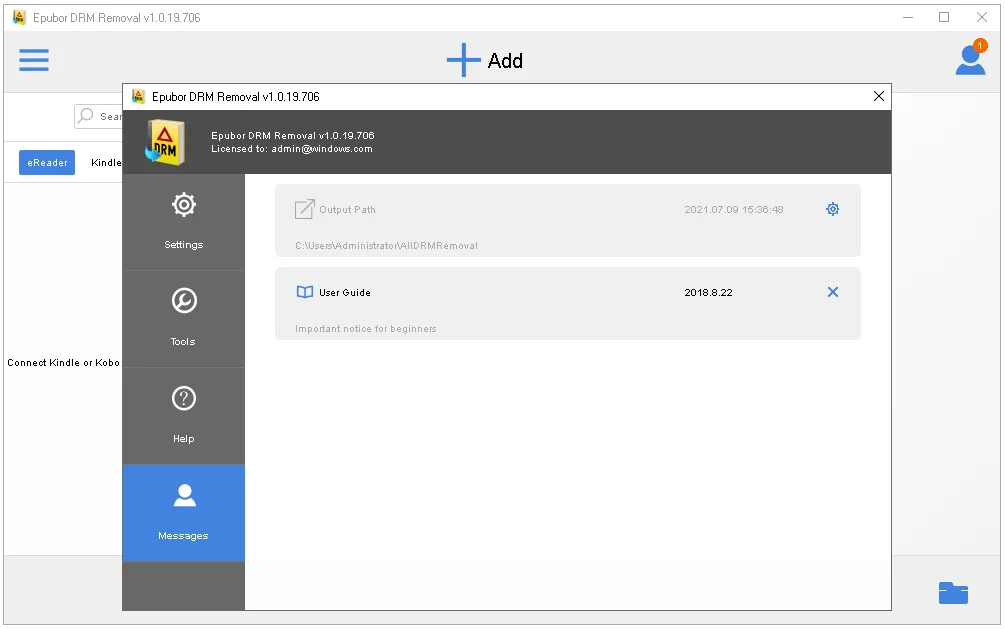Open the hamburger menu in main window

[34, 60]
